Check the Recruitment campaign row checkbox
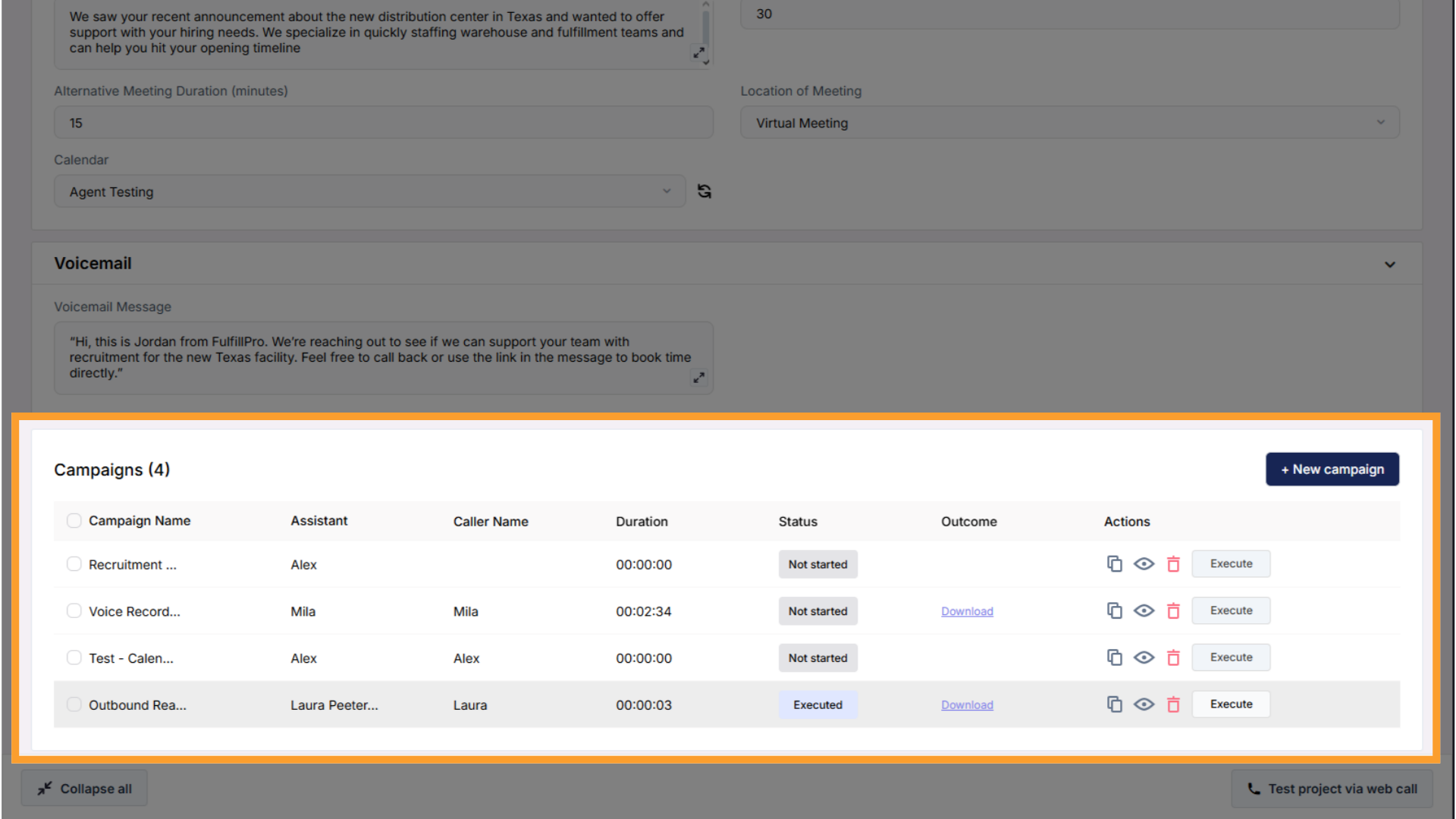 coord(74,563)
